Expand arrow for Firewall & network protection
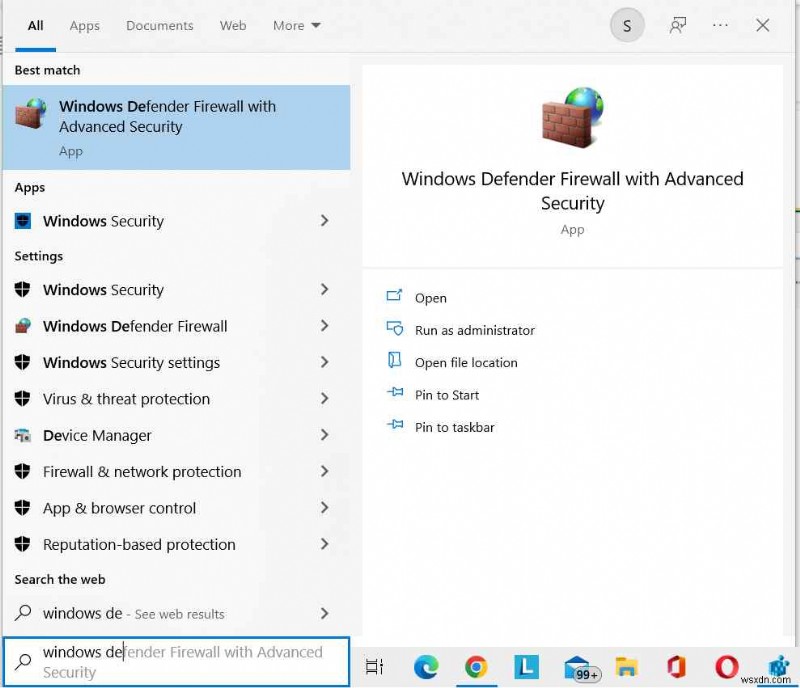This screenshot has height=688, width=800. [324, 471]
